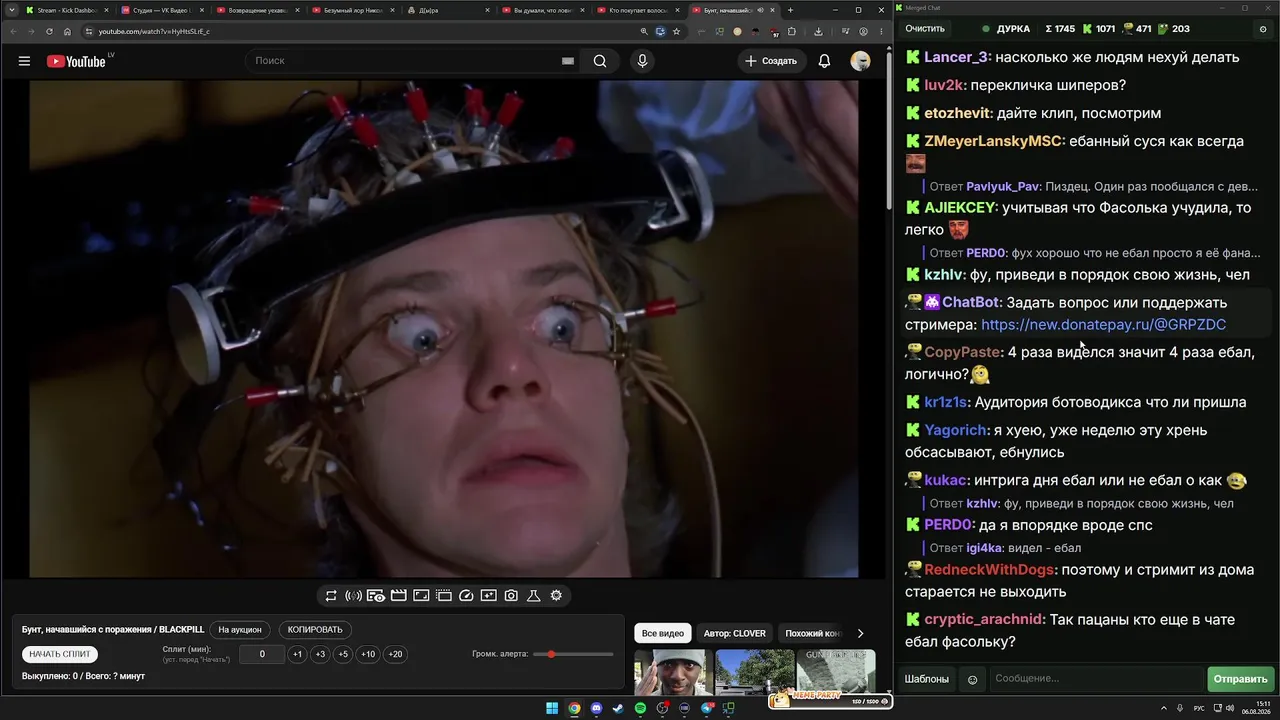Add 1 minute with the +1 button
Viewport: 1280px width, 720px height.
[297, 654]
